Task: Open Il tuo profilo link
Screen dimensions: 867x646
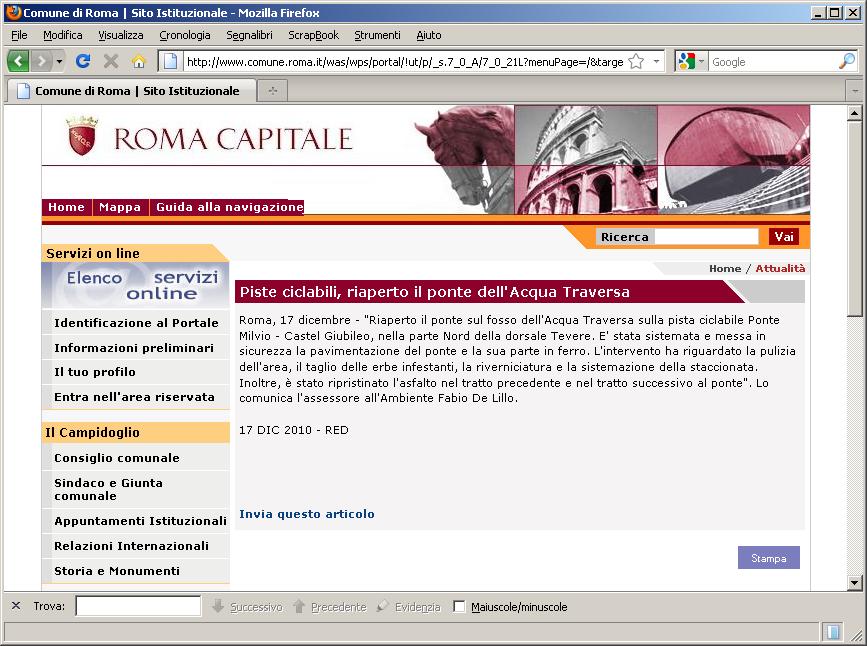Action: 95,372
